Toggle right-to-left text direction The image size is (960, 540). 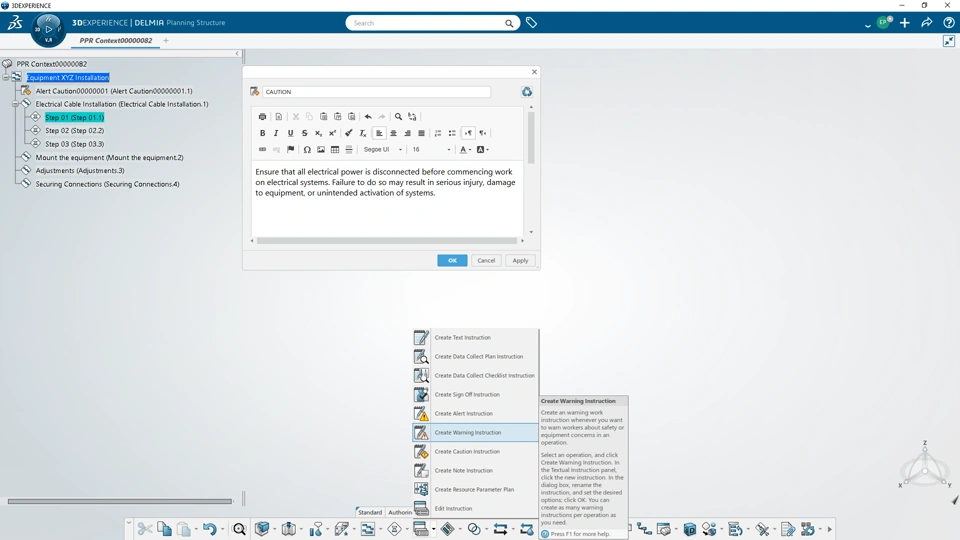[x=482, y=133]
